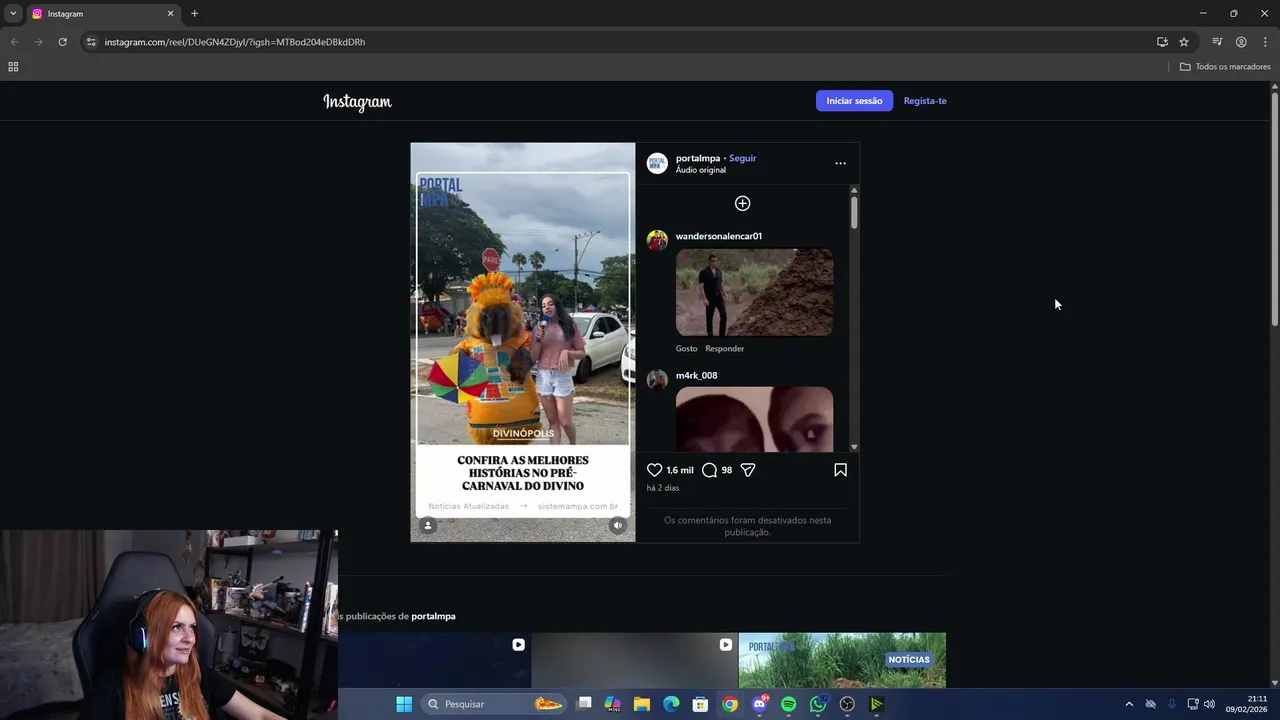Screen dimensions: 1280x720
Task: Open Microsoft Store from the taskbar
Action: [701, 704]
